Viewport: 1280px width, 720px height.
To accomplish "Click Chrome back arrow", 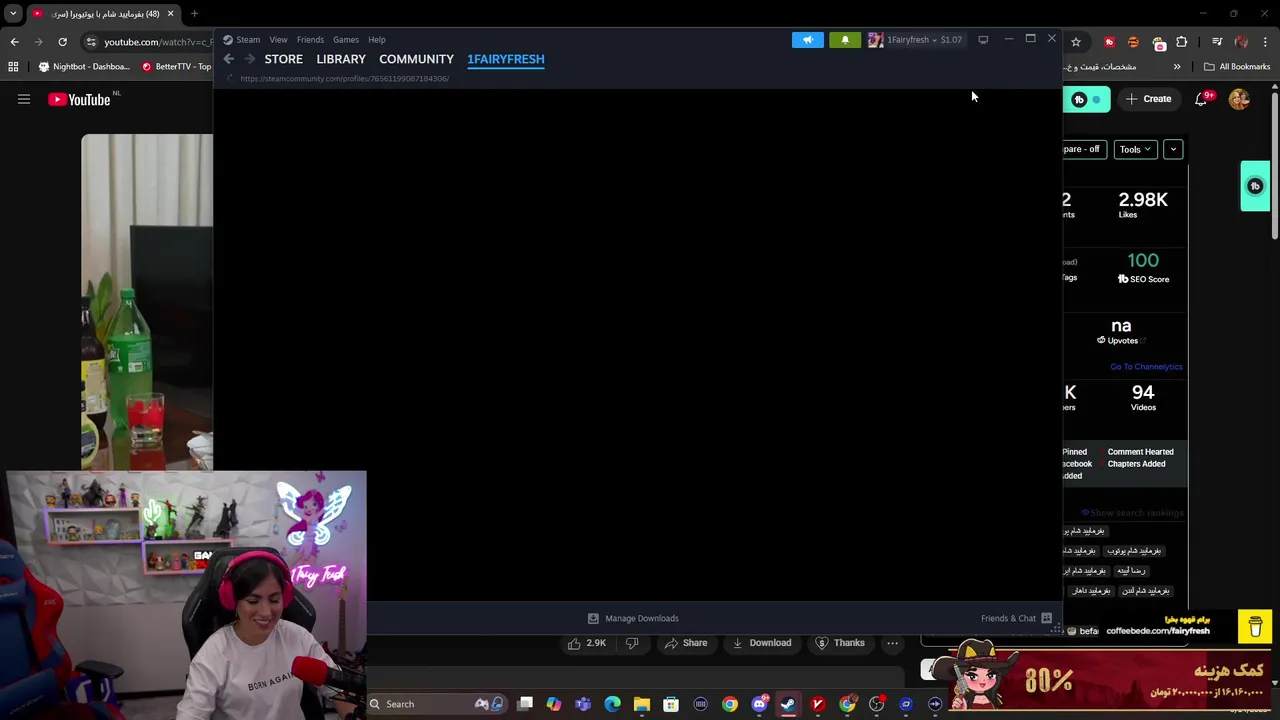I will (x=14, y=42).
